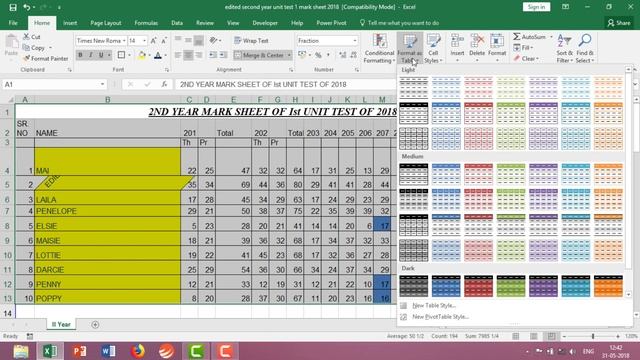Open Cell Styles gallery
Image resolution: width=640 pixels, height=360 pixels.
coord(433,41)
